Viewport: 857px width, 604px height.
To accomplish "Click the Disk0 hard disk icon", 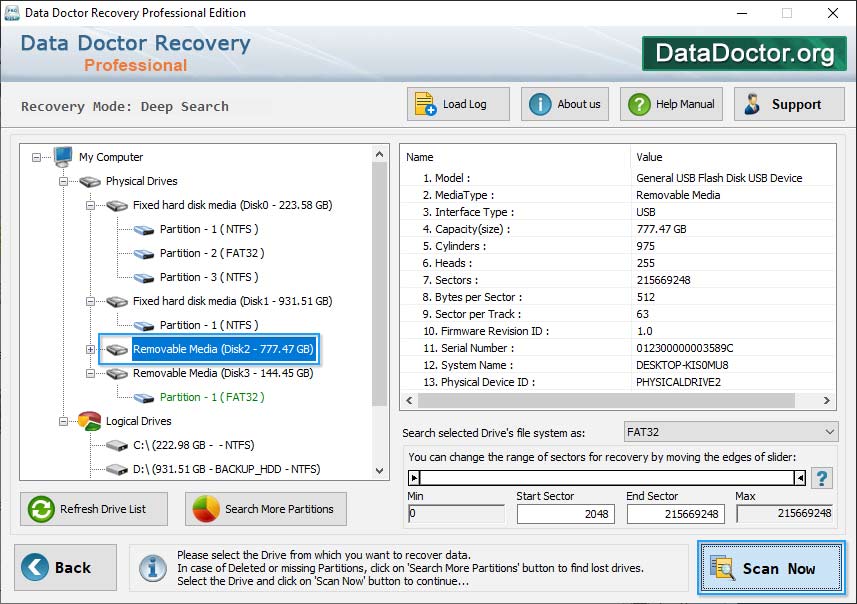I will 117,206.
